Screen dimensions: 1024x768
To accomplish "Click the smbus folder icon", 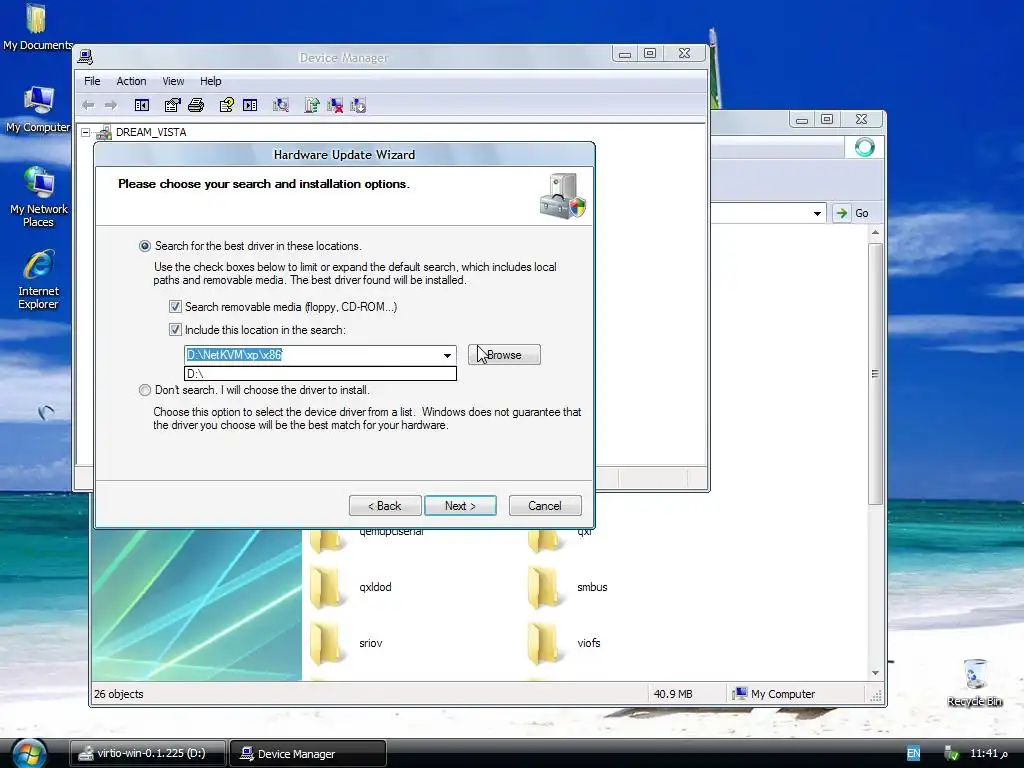I will [543, 587].
